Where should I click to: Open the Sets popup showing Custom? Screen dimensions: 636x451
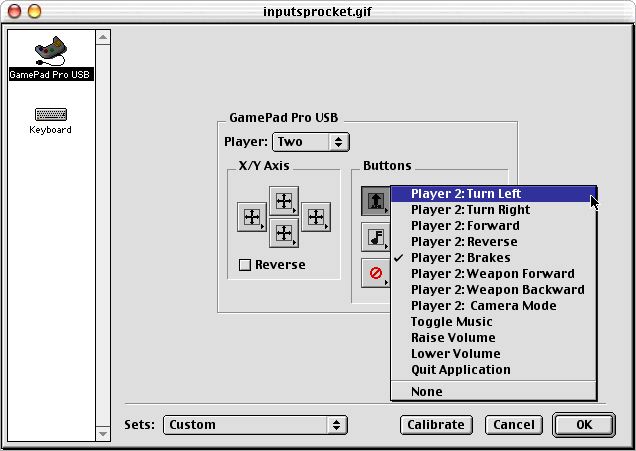tap(255, 425)
